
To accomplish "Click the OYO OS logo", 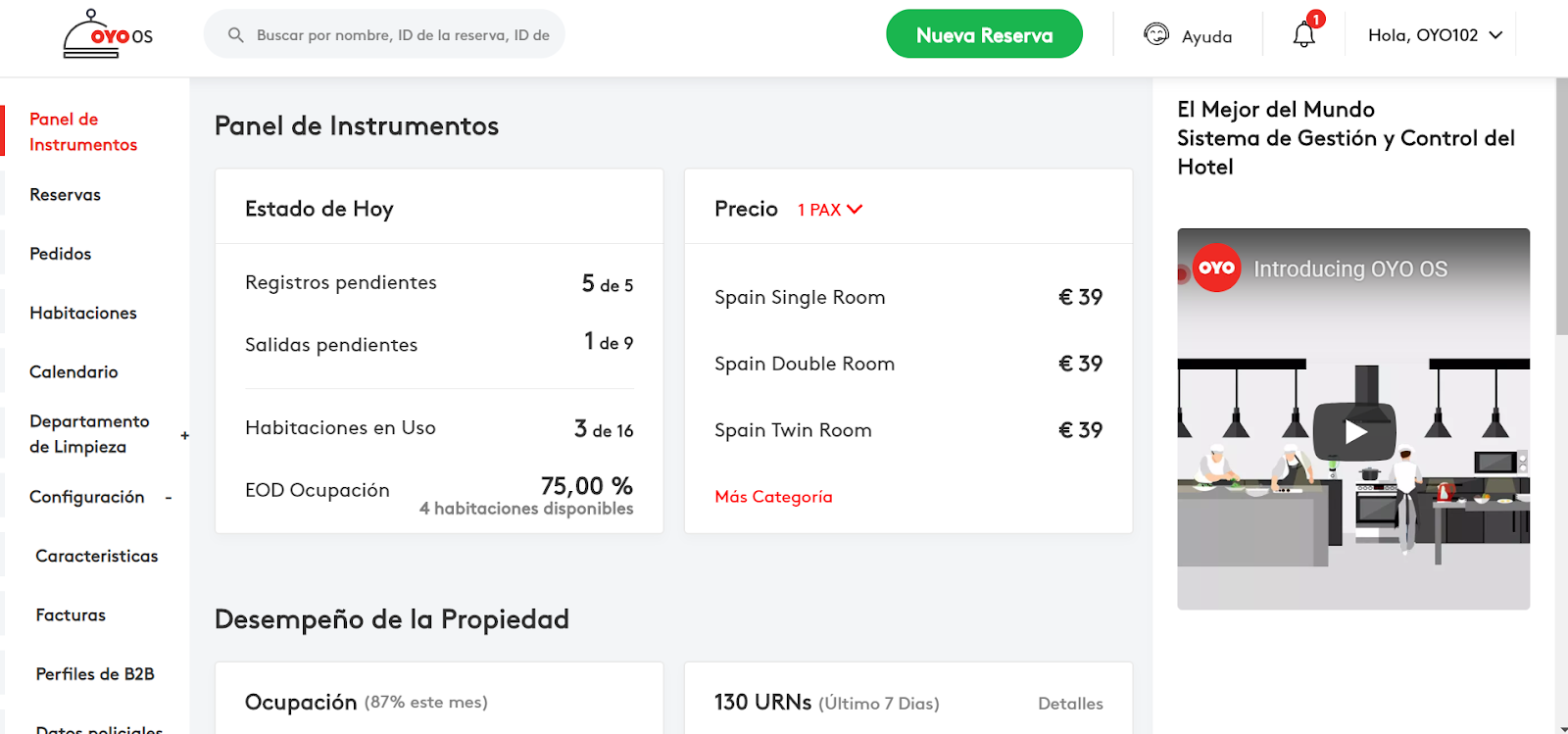I will click(x=108, y=34).
